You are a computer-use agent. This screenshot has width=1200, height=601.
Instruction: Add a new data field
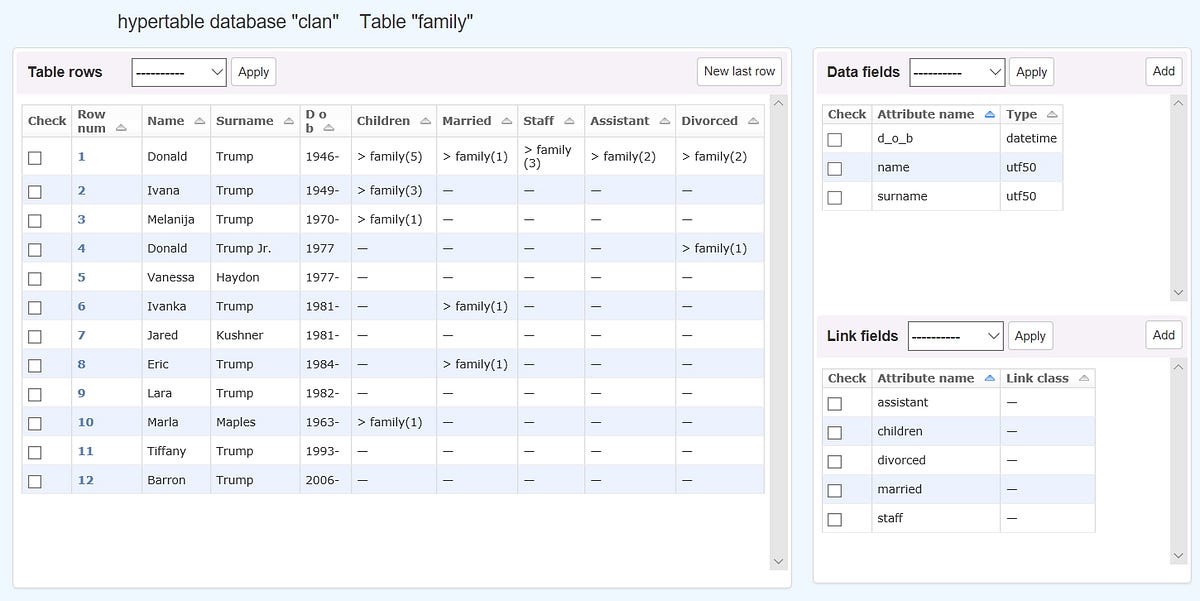click(x=1164, y=71)
